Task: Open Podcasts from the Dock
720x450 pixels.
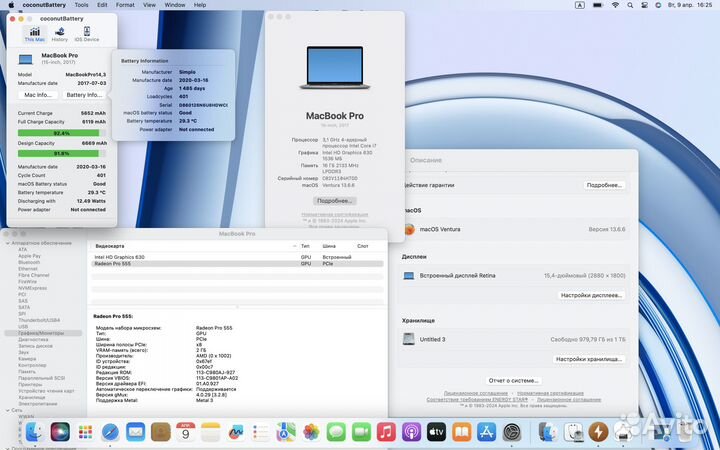Action: tap(411, 432)
